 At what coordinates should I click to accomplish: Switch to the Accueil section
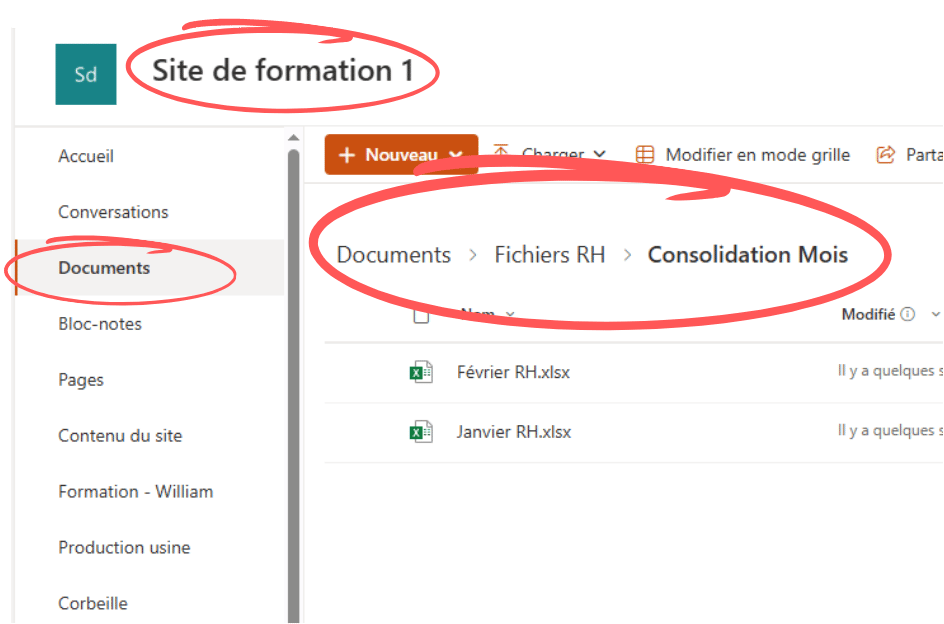[x=86, y=156]
